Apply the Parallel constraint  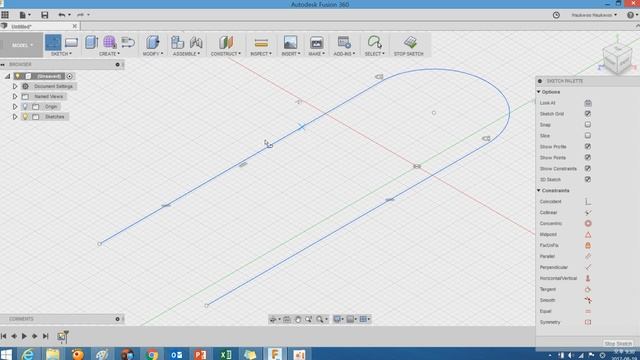pyautogui.click(x=588, y=256)
